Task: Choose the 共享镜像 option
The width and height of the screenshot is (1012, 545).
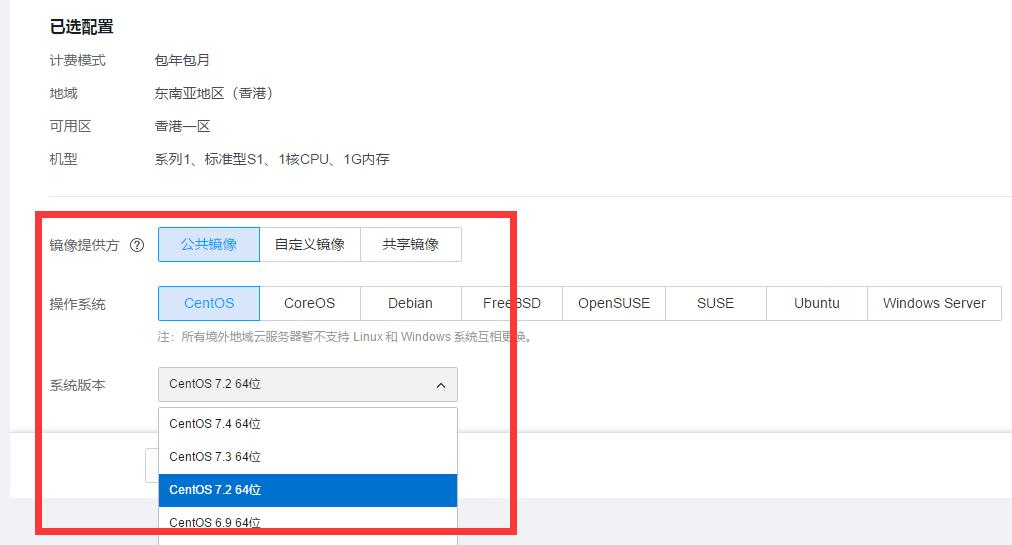Action: point(410,244)
